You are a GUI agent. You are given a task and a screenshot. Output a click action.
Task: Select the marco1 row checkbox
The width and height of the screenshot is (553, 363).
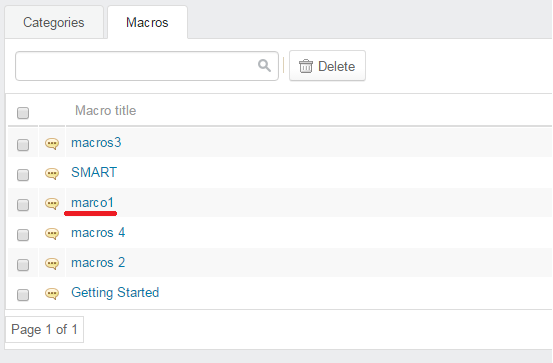click(23, 205)
